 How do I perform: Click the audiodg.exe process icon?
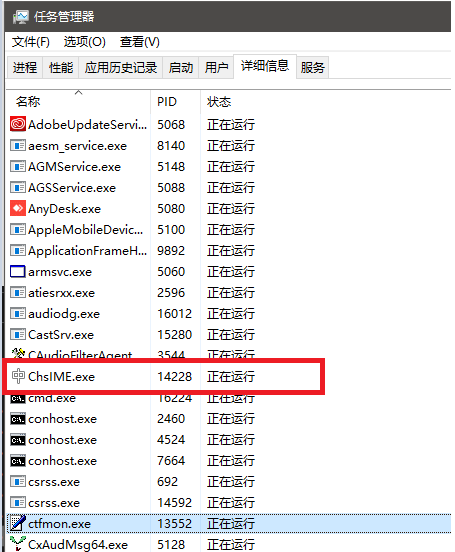coord(18,314)
